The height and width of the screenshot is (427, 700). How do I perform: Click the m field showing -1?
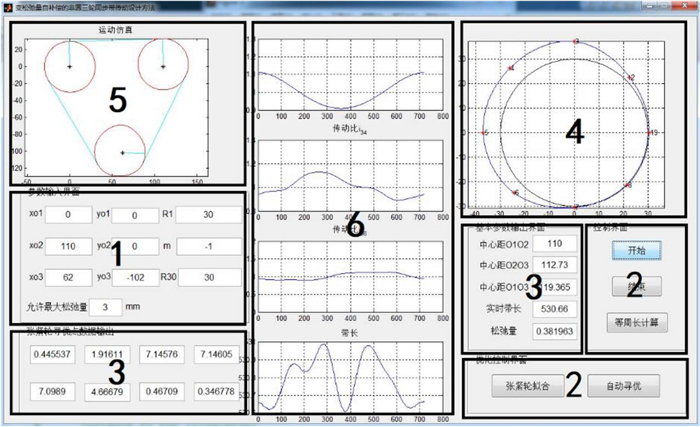click(x=214, y=245)
